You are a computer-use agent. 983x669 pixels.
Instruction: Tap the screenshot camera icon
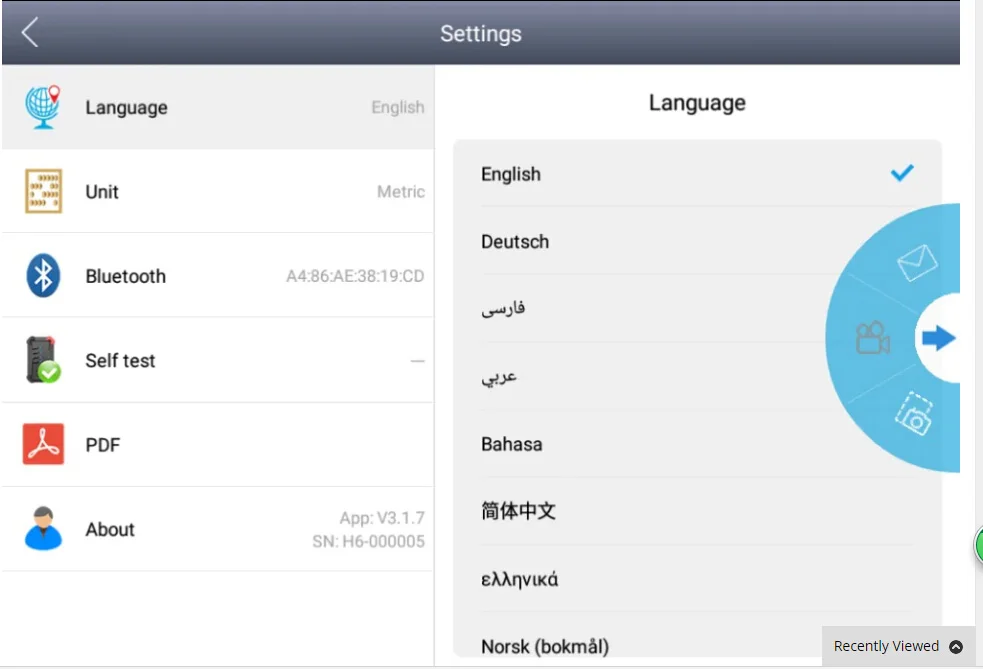click(914, 414)
